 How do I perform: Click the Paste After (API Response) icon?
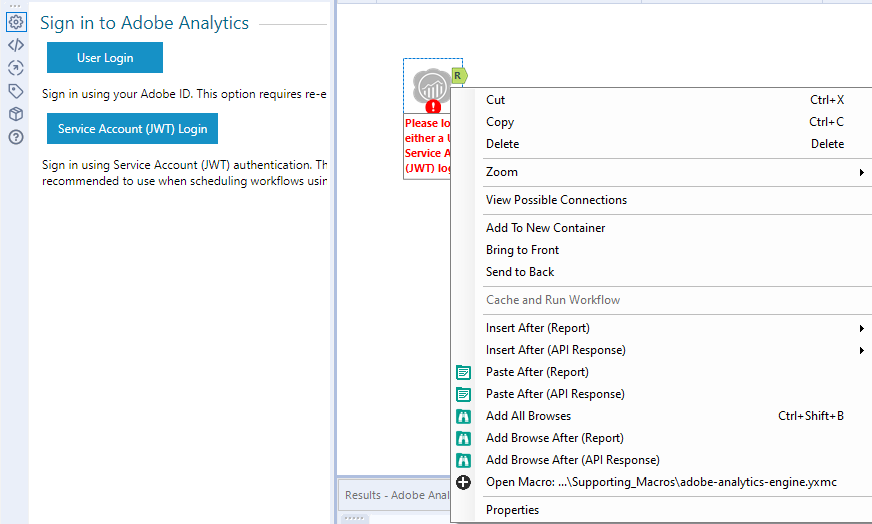click(x=463, y=394)
